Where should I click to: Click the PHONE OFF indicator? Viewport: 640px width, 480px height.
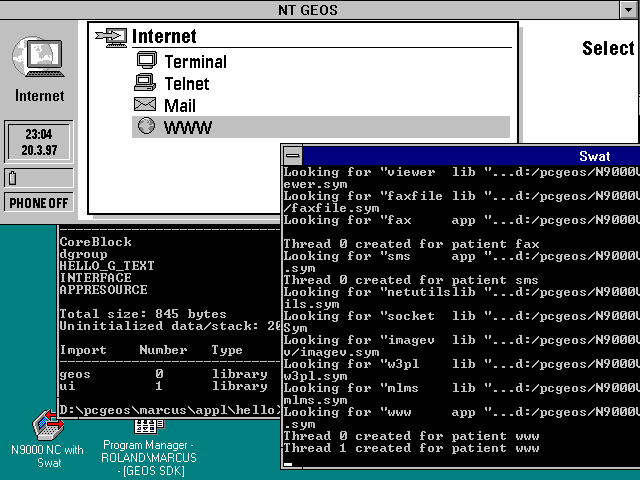(x=39, y=203)
